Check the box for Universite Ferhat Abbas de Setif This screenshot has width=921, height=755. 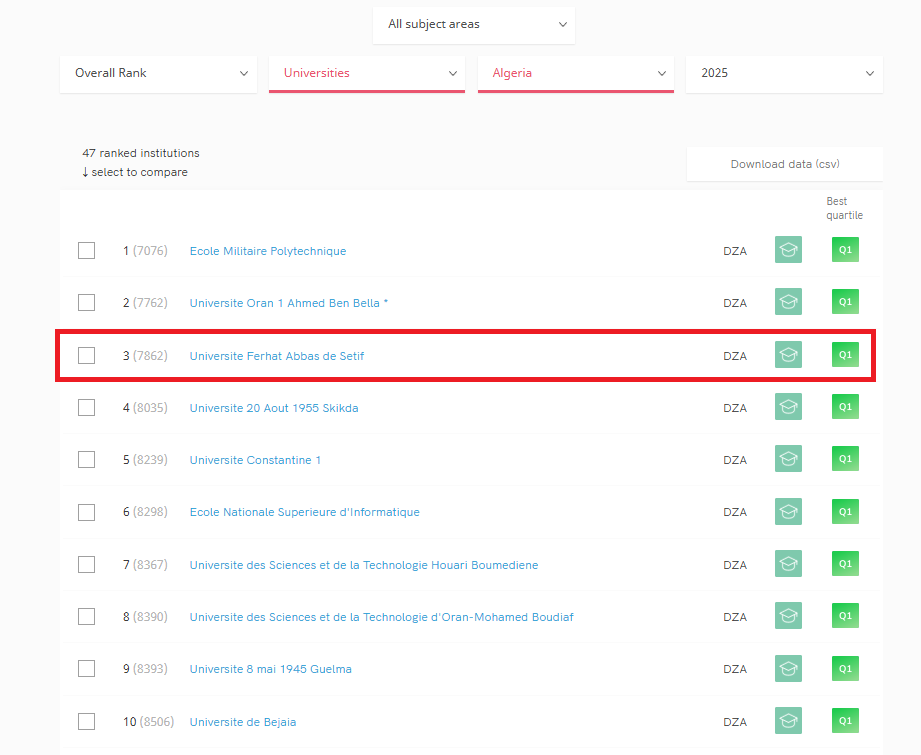(86, 355)
